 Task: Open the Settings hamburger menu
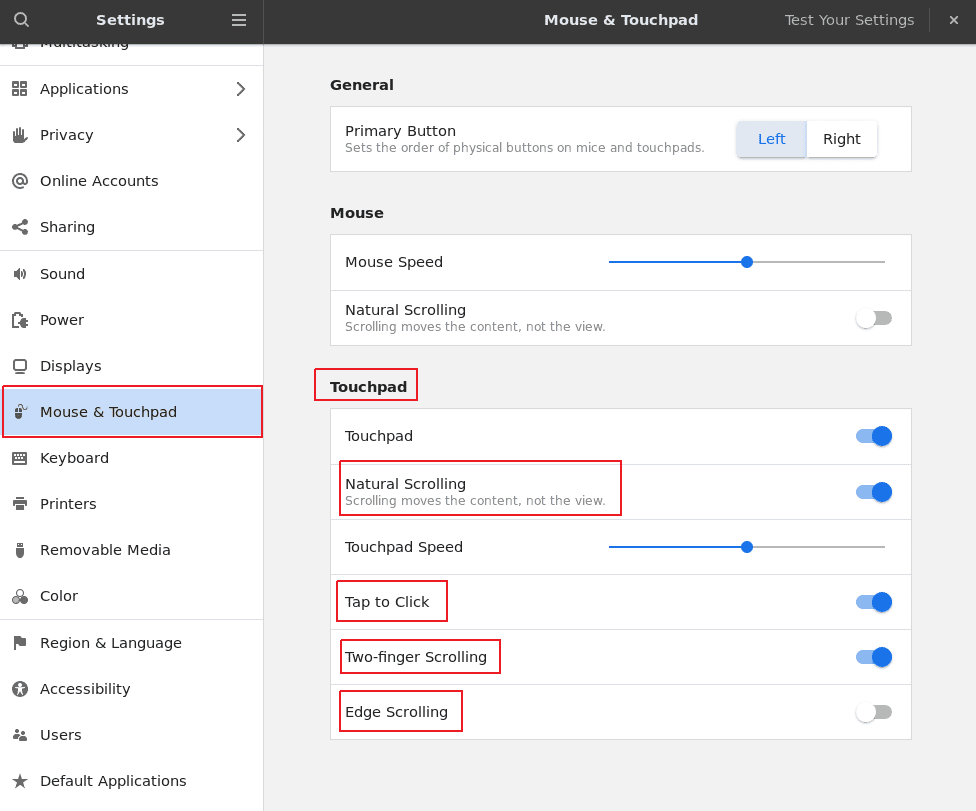click(x=239, y=20)
